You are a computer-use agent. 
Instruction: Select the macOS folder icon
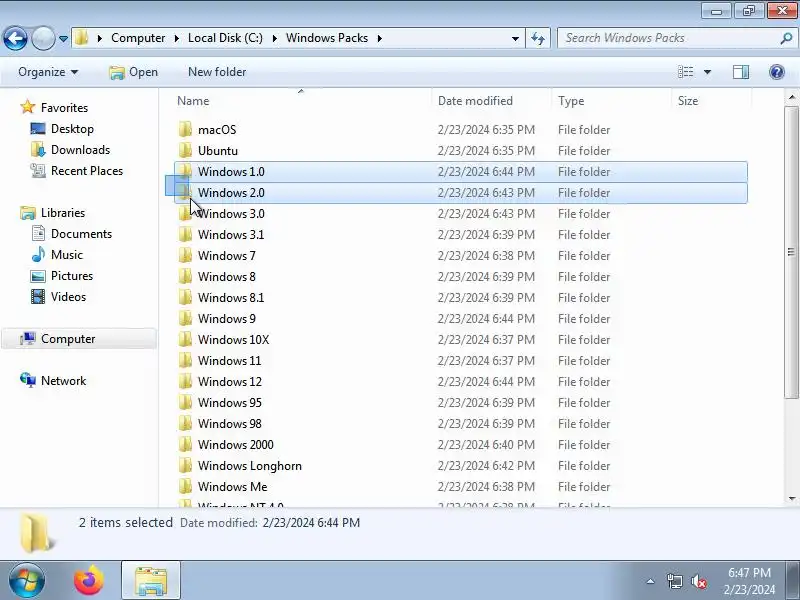[x=185, y=130]
